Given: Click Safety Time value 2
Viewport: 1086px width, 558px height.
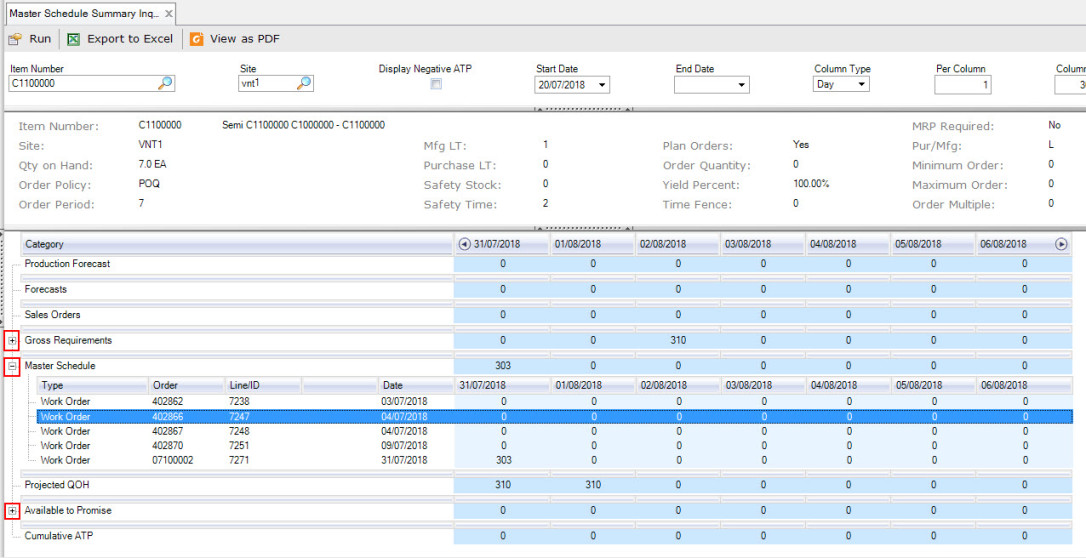Looking at the screenshot, I should pos(546,204).
